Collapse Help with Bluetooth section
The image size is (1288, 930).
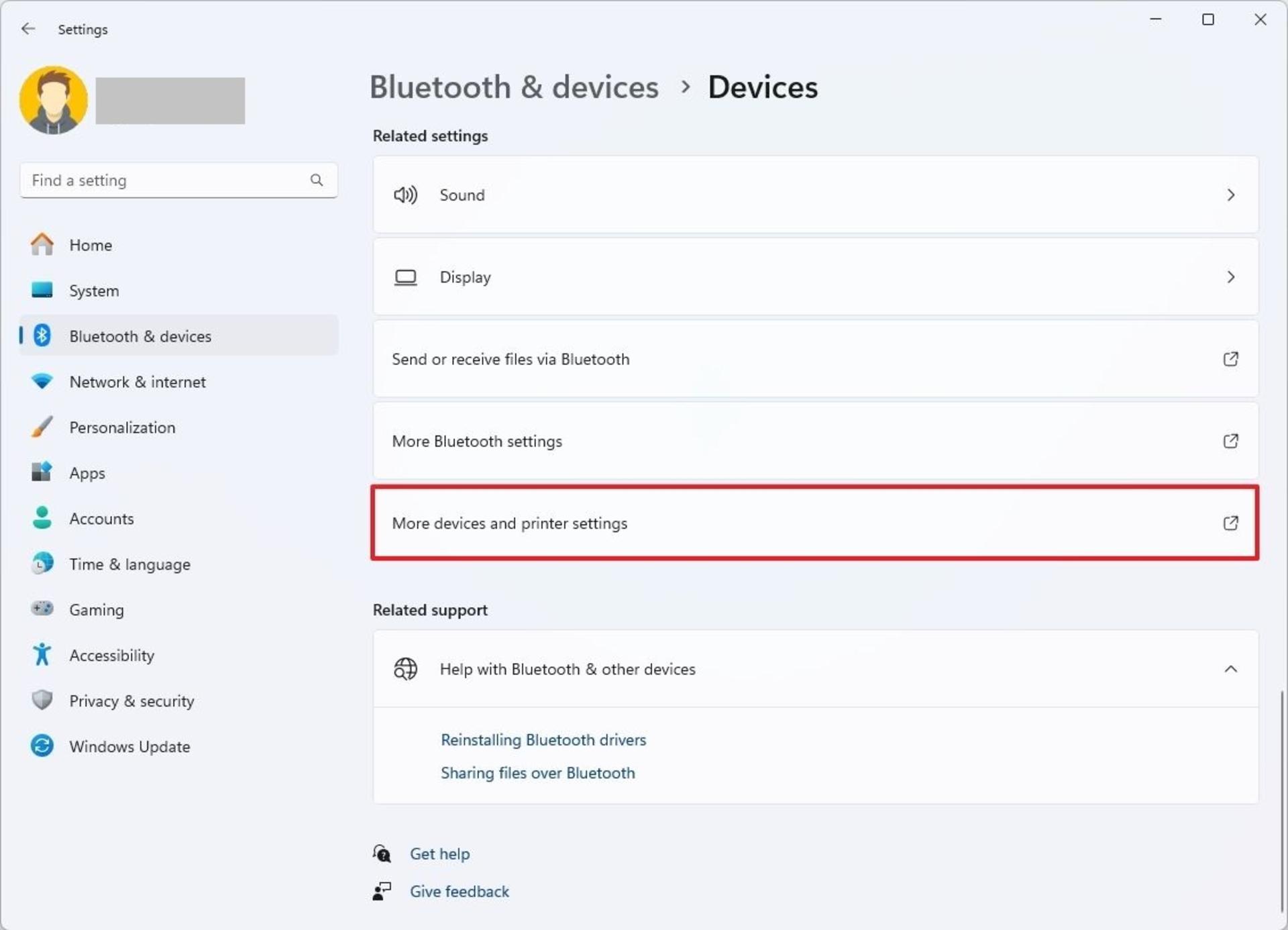coord(1230,669)
